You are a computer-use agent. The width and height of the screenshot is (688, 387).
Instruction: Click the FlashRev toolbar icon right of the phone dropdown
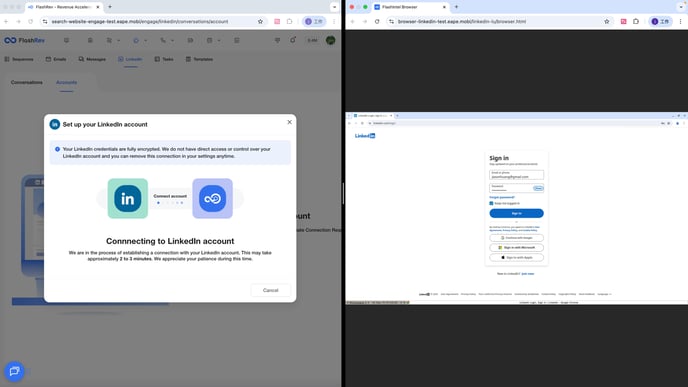[190, 40]
